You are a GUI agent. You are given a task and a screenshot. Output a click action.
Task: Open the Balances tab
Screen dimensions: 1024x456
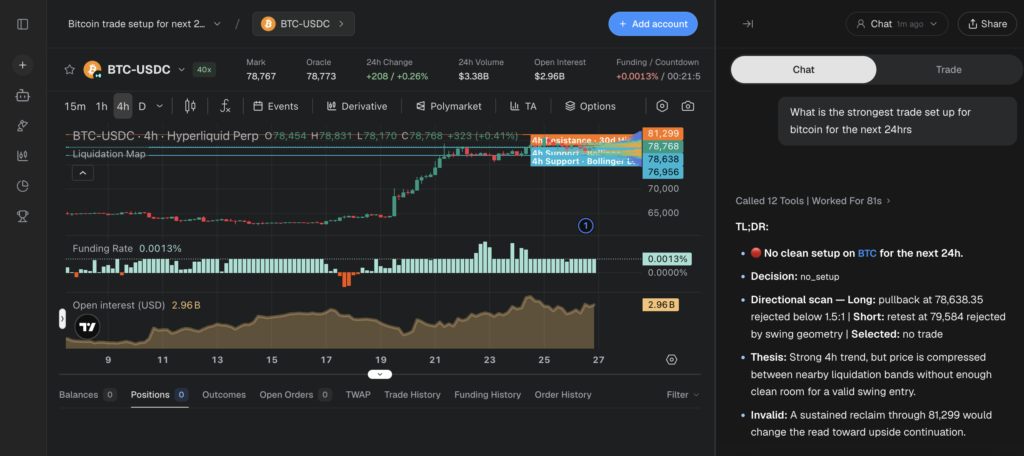(x=88, y=395)
